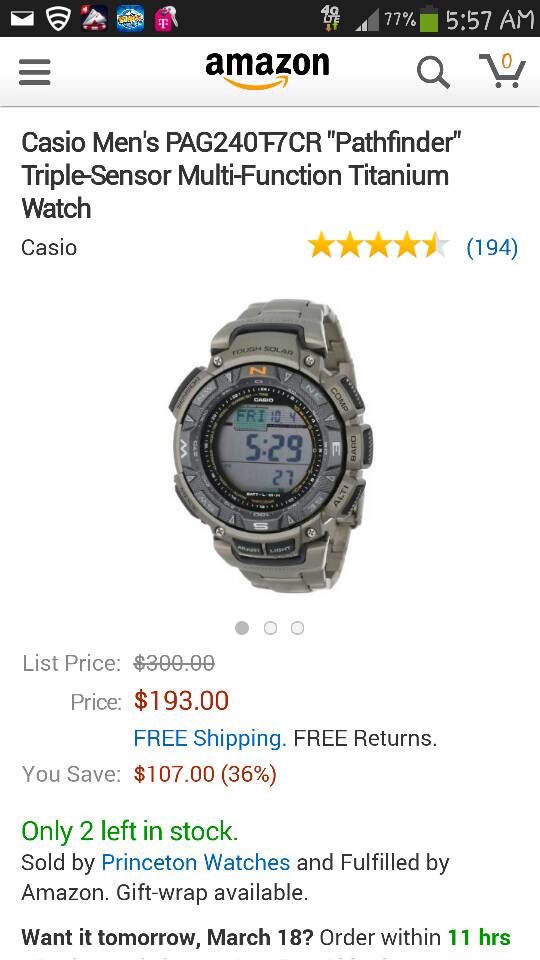
Task: Open the shopping cart icon
Action: (x=502, y=71)
